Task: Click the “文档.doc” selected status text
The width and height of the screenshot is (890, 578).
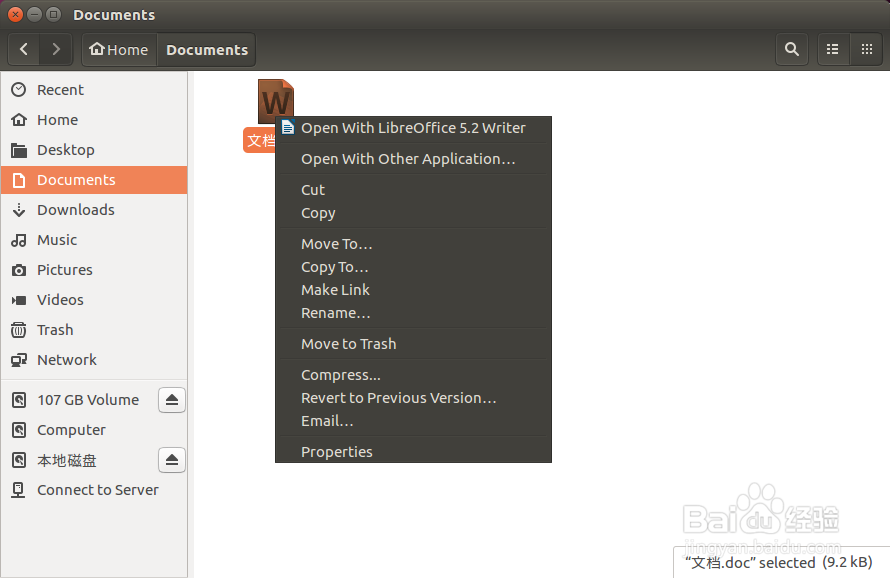Action: (778, 563)
